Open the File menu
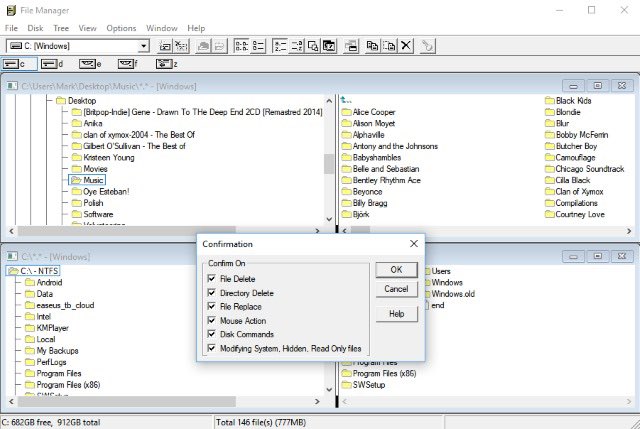640x429 pixels. pos(11,28)
